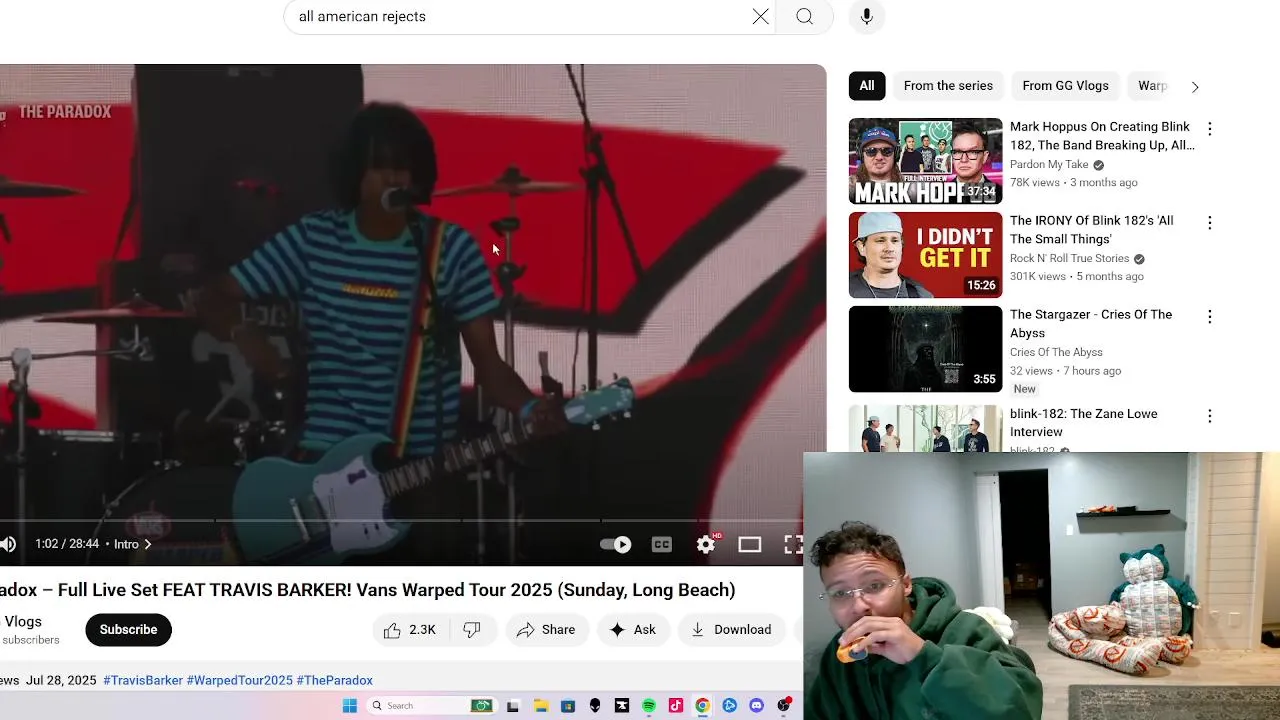Image resolution: width=1280 pixels, height=720 pixels.
Task: Open 'Mark Hoppus On Creating Blink 182' title
Action: [1102, 136]
